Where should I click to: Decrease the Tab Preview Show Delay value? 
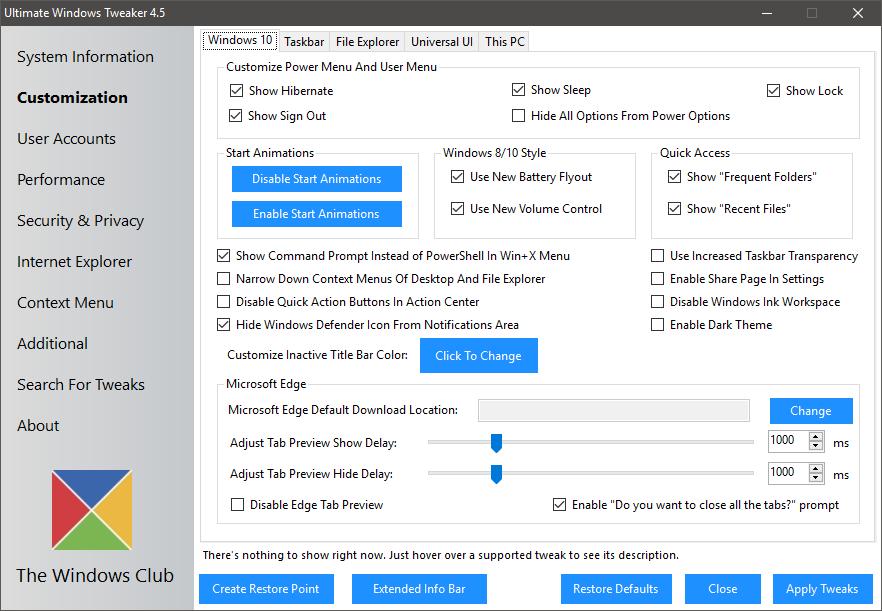point(816,446)
